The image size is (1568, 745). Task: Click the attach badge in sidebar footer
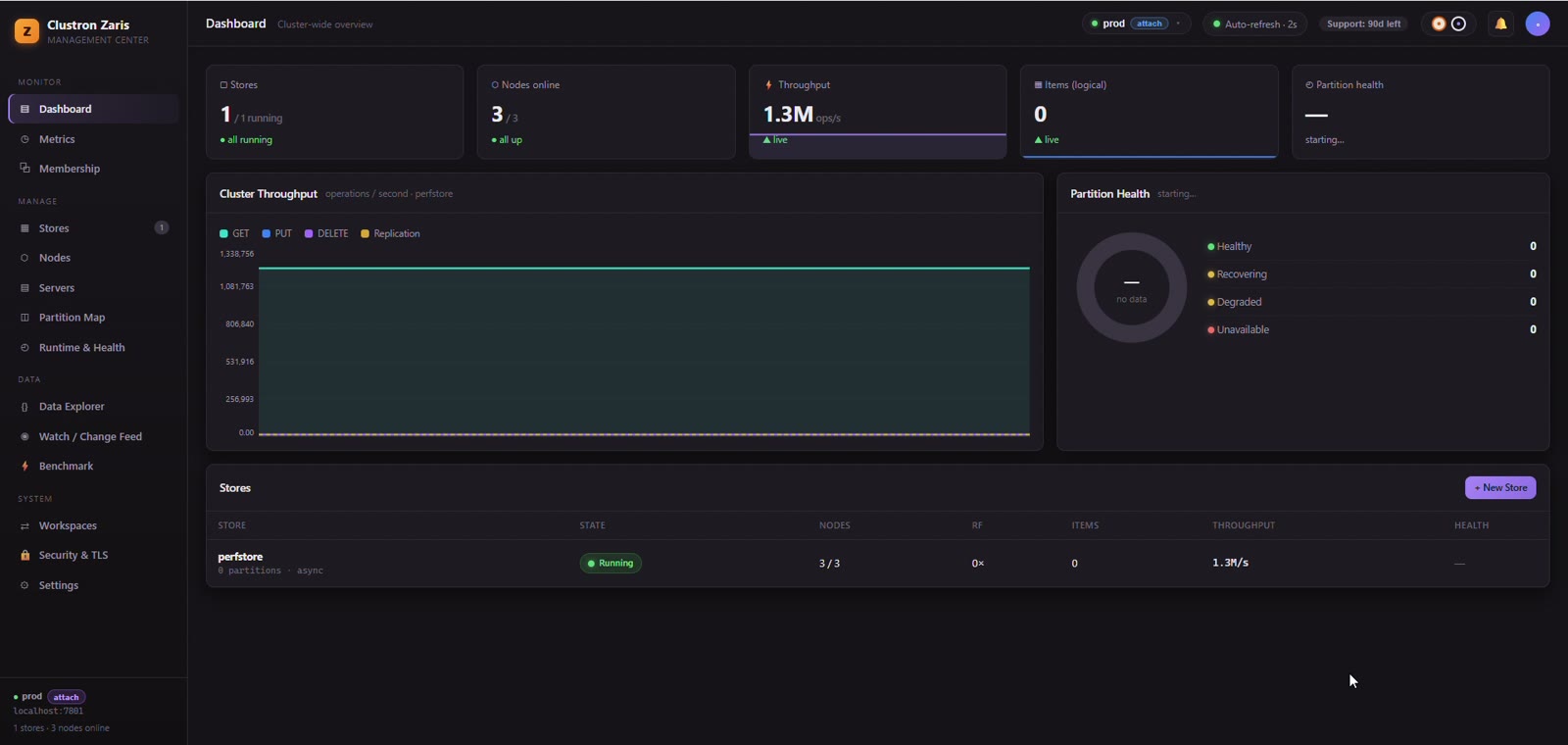click(67, 697)
